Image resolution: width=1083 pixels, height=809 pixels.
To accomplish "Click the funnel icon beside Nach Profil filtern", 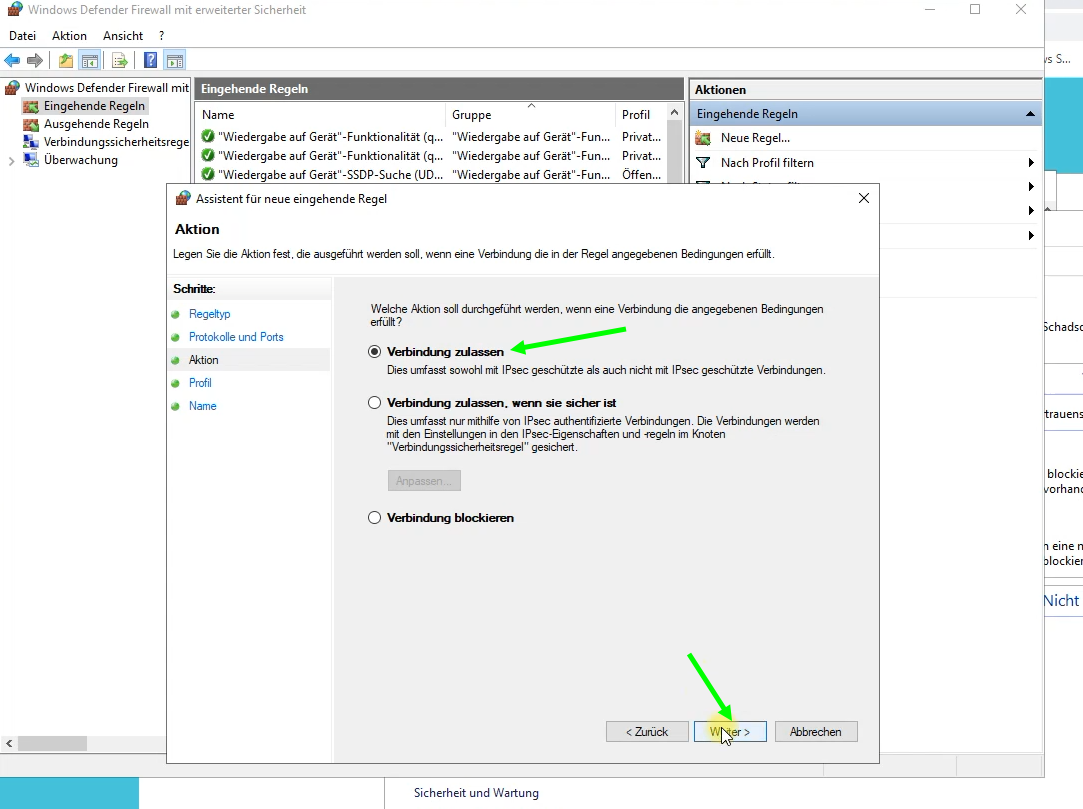I will coord(703,163).
